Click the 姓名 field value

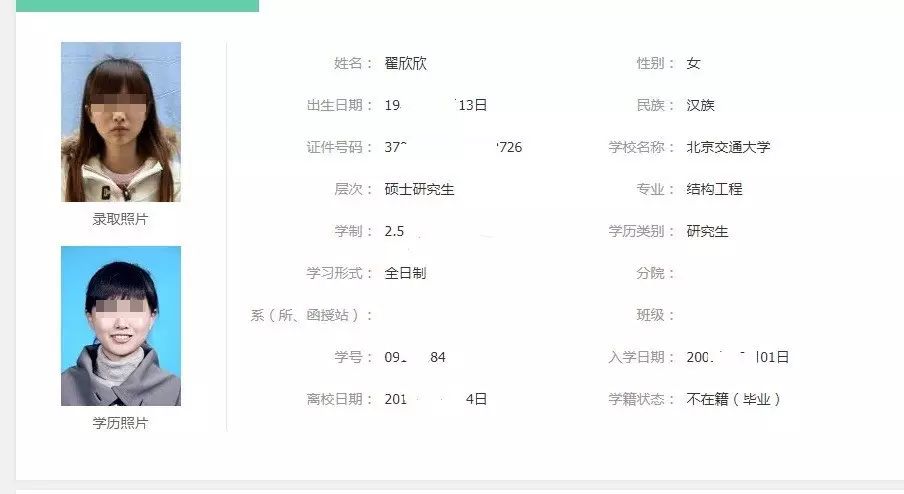(405, 63)
